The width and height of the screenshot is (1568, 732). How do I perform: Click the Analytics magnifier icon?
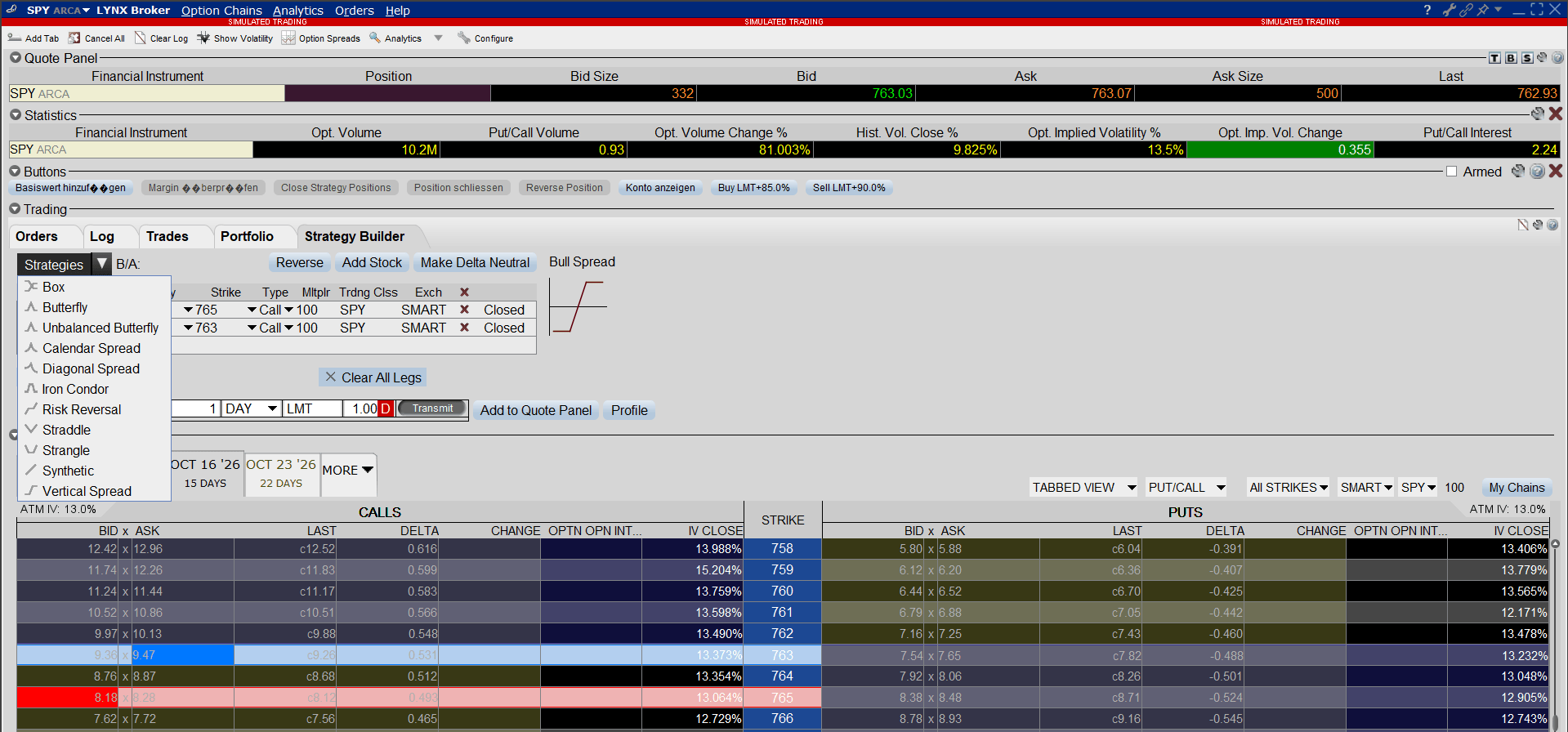click(375, 38)
